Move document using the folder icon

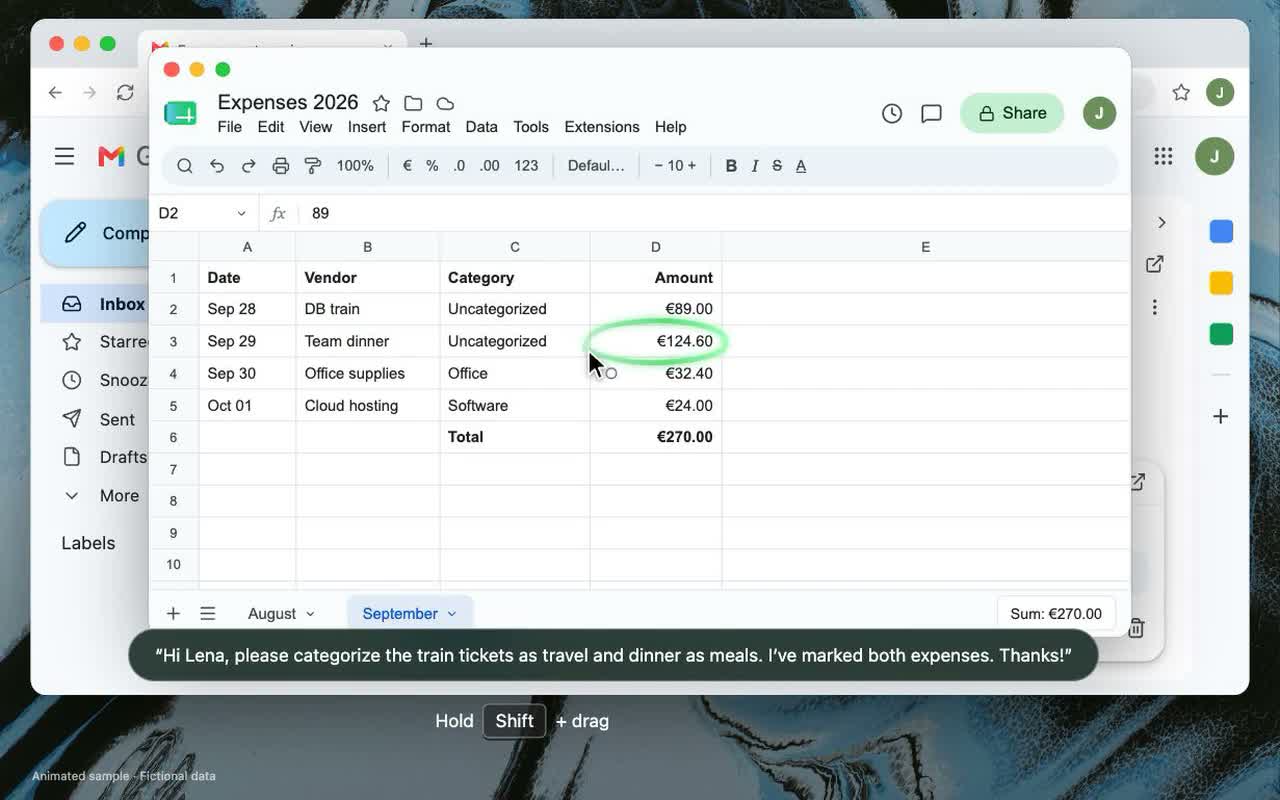tap(413, 103)
